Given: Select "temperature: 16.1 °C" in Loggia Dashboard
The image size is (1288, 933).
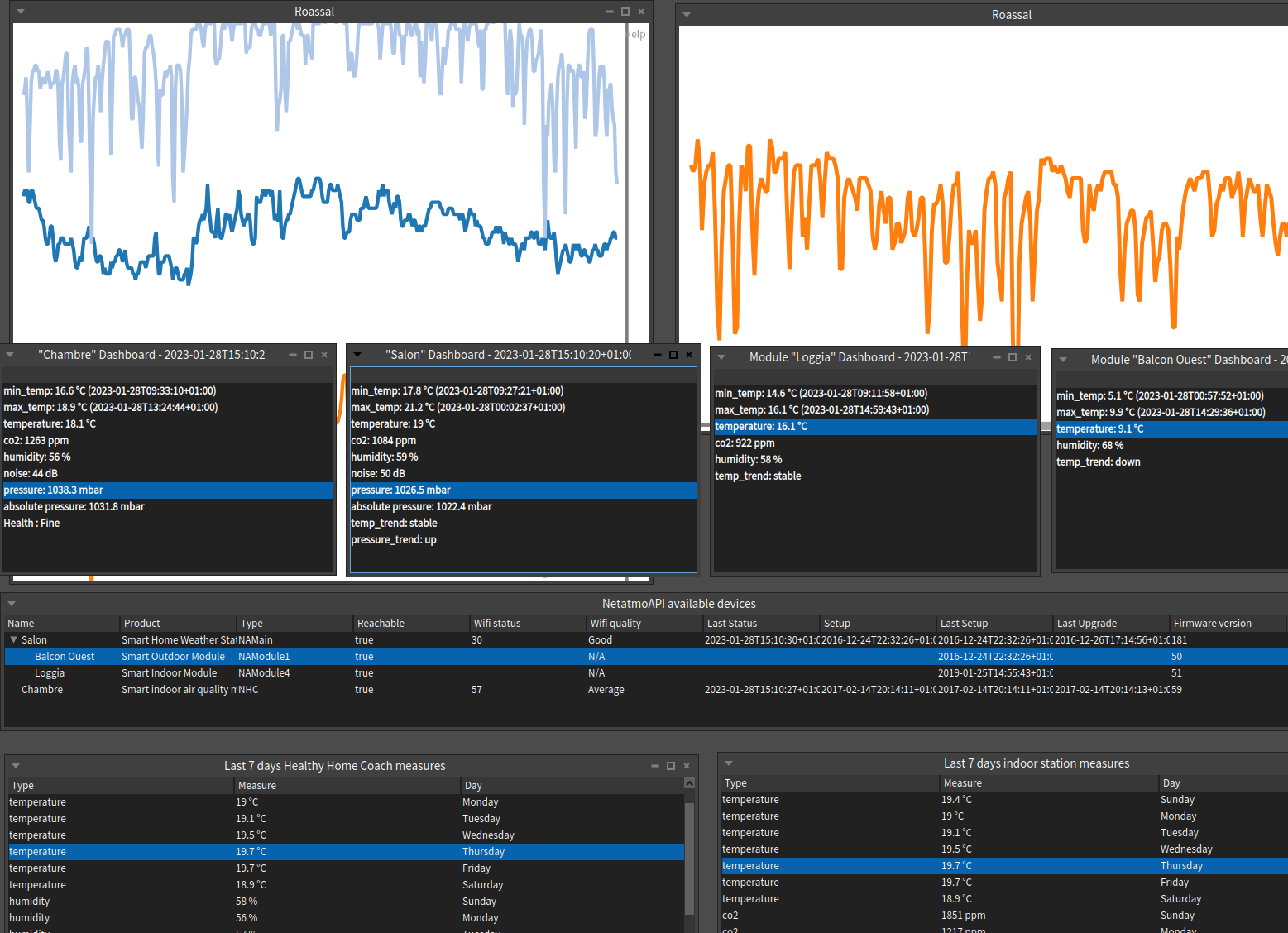Looking at the screenshot, I should [x=875, y=427].
